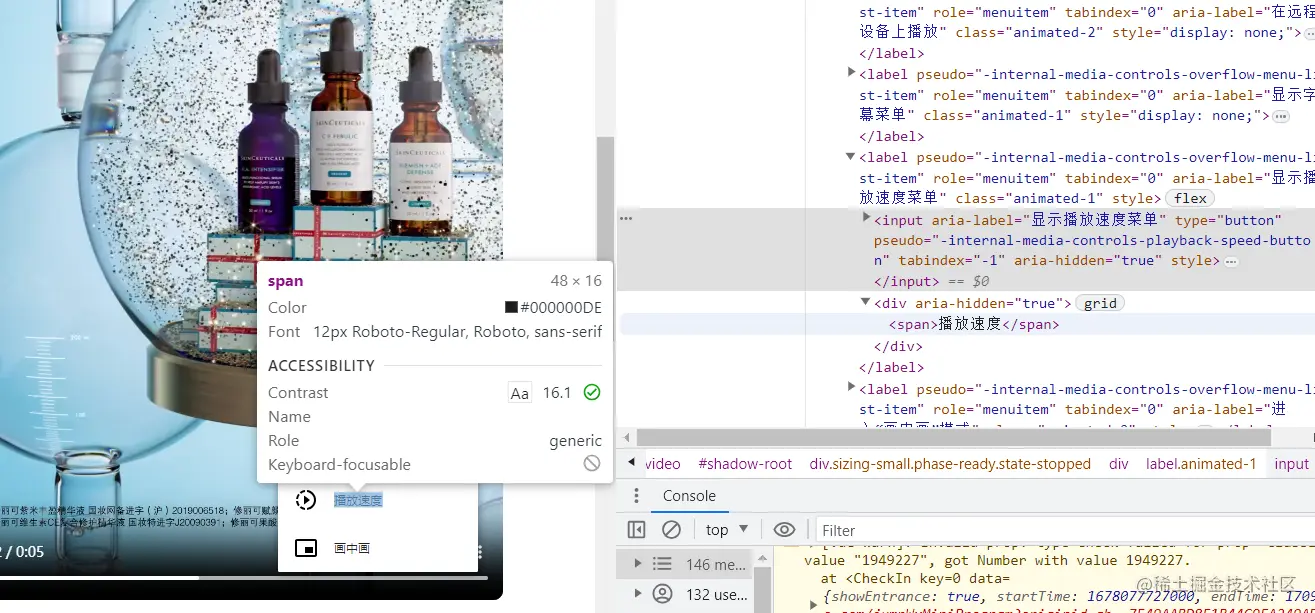Screen dimensions: 1315x613
Task: Click the ACCESSIBILITY heading in tooltip
Action: pos(321,366)
